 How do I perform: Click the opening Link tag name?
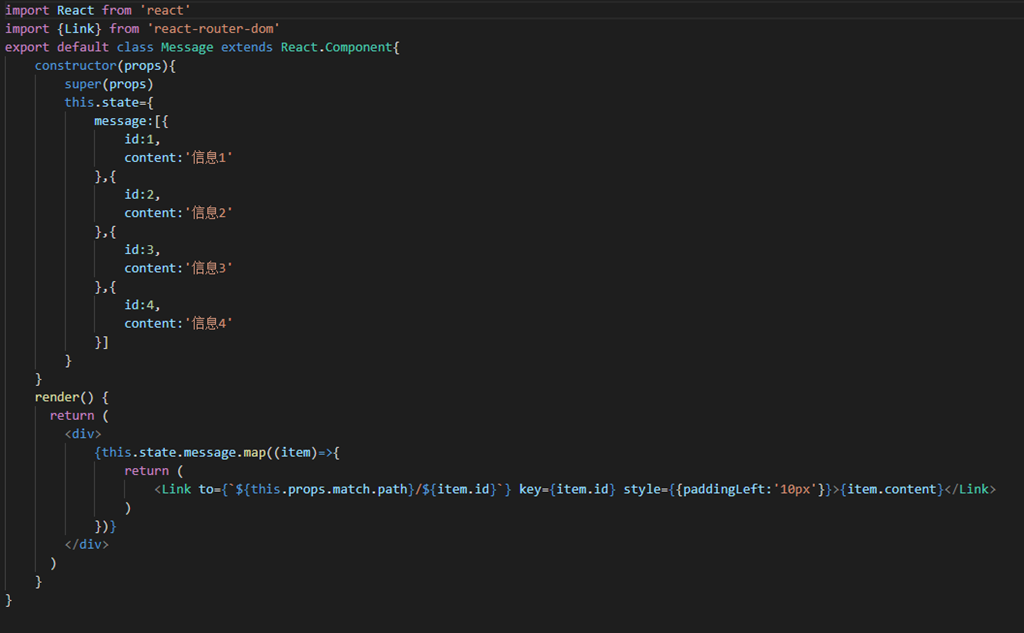pyautogui.click(x=176, y=489)
